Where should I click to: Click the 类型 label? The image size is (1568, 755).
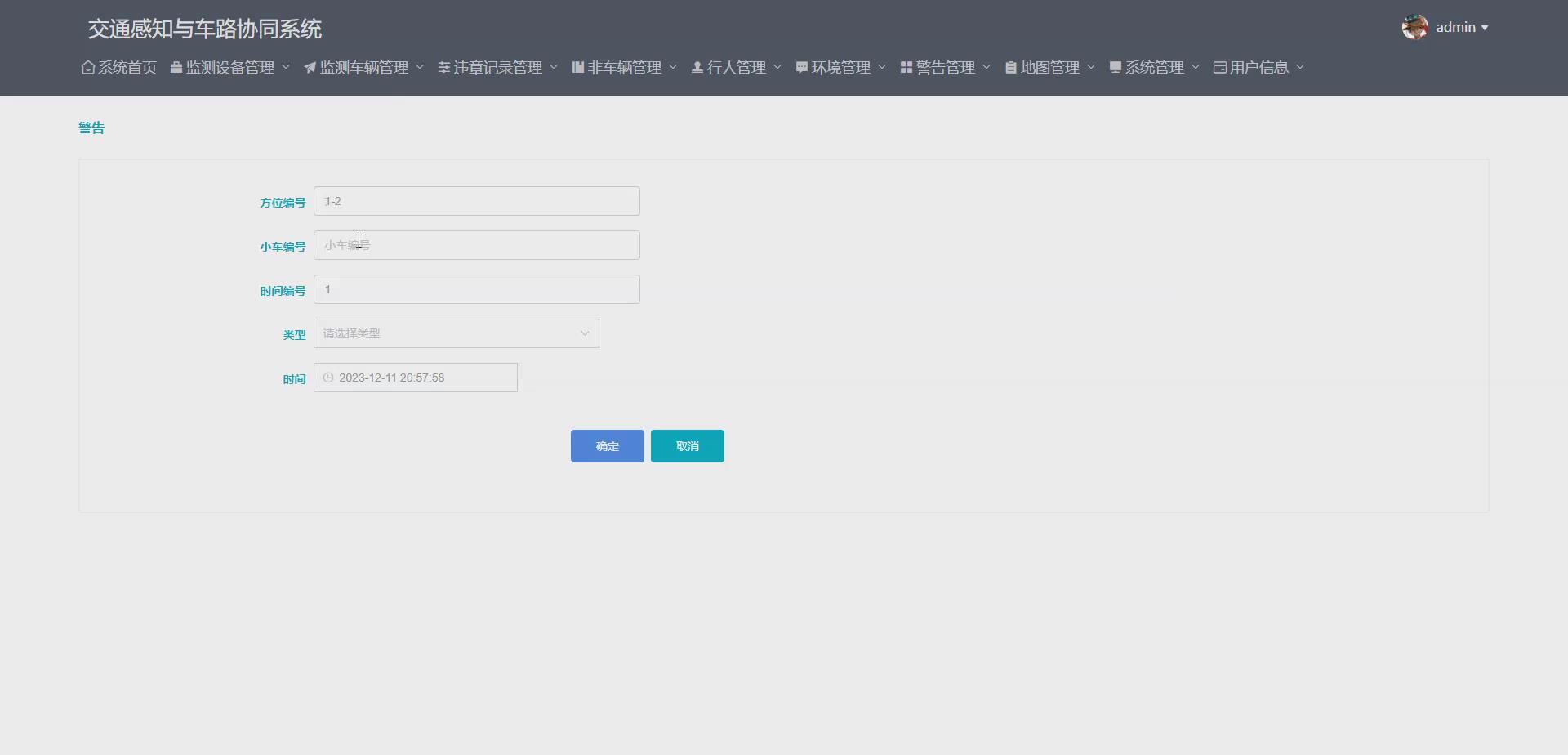[x=294, y=335]
